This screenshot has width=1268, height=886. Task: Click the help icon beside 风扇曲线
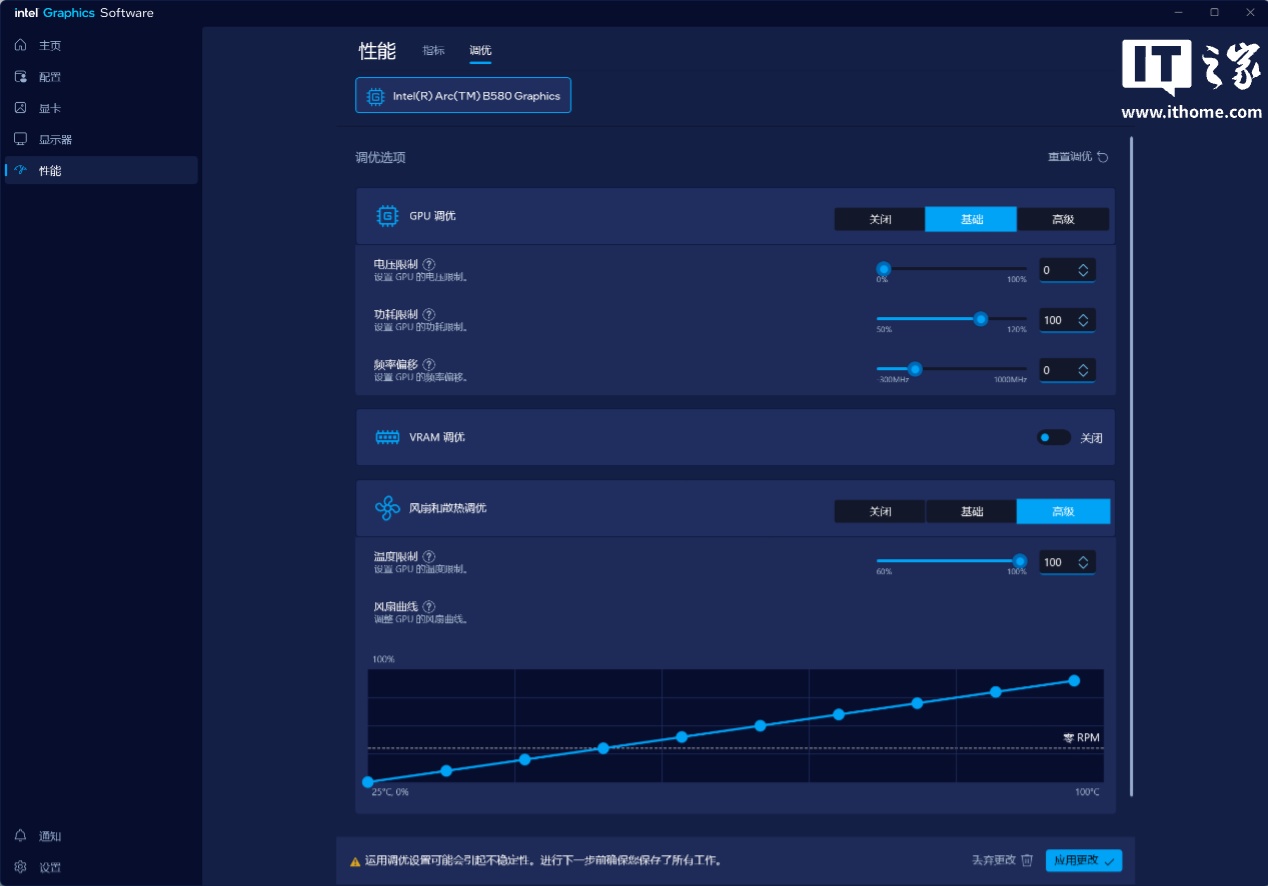click(x=429, y=606)
